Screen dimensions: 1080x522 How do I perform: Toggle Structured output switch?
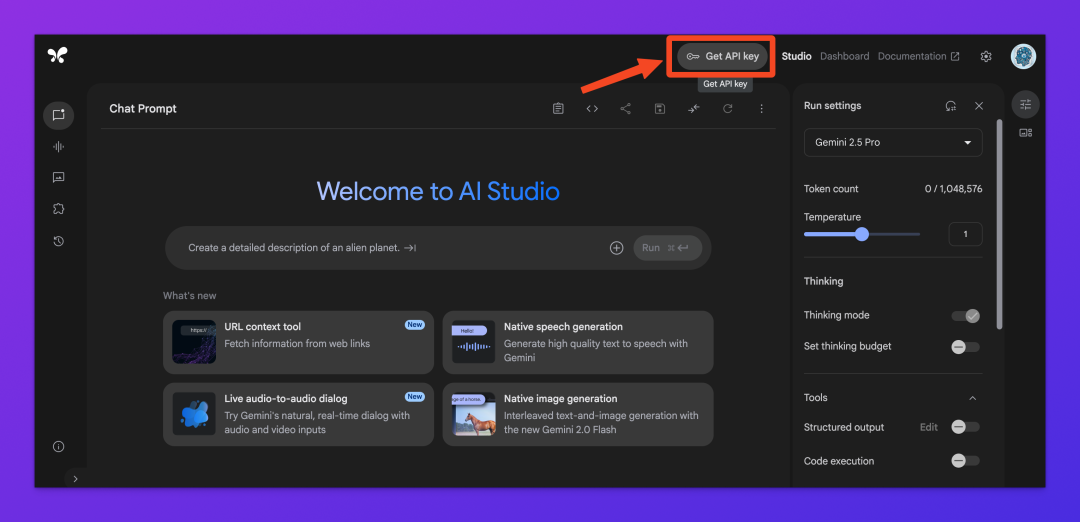[966, 427]
